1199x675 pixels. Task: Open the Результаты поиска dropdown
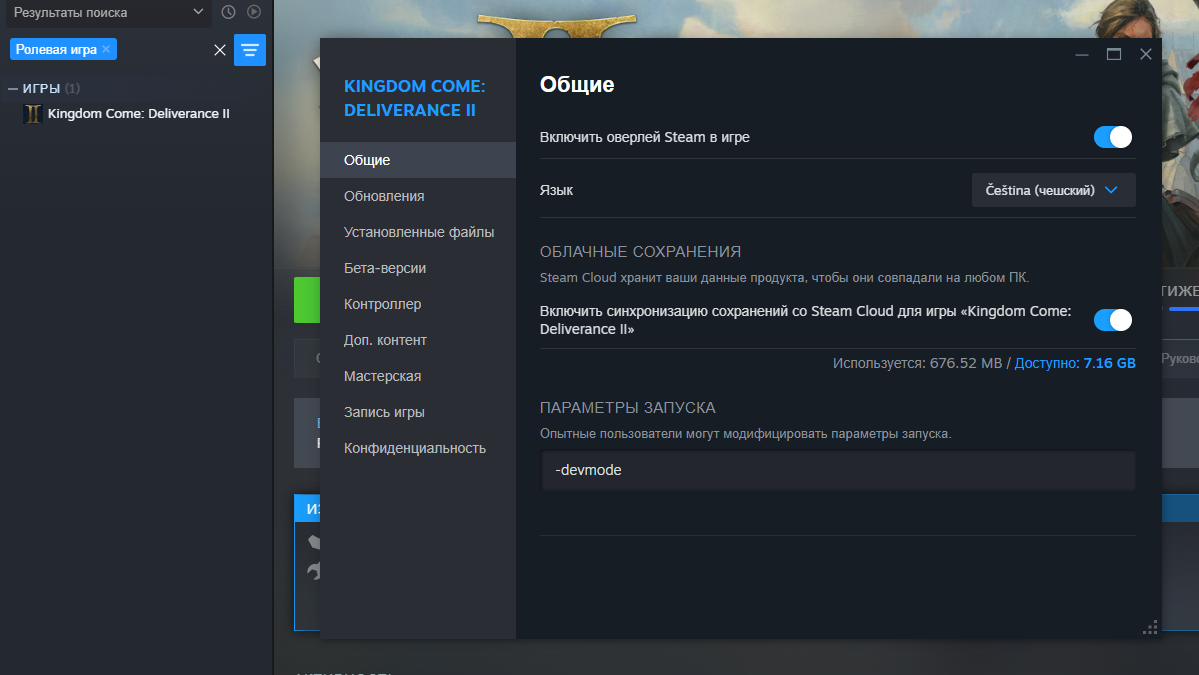108,13
